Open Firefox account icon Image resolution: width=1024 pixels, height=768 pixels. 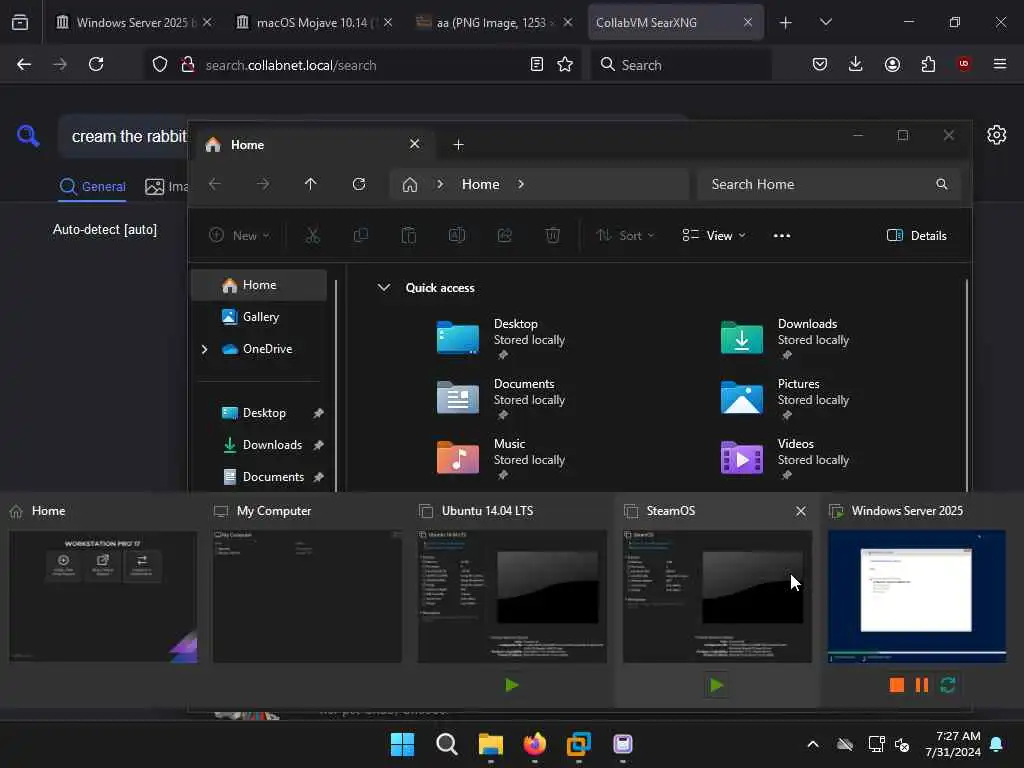892,64
